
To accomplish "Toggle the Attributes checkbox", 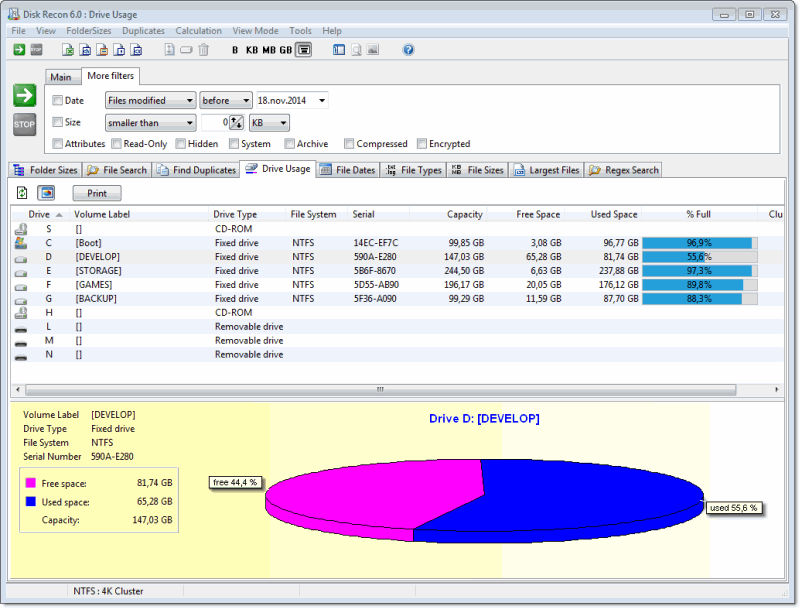I will tap(58, 143).
